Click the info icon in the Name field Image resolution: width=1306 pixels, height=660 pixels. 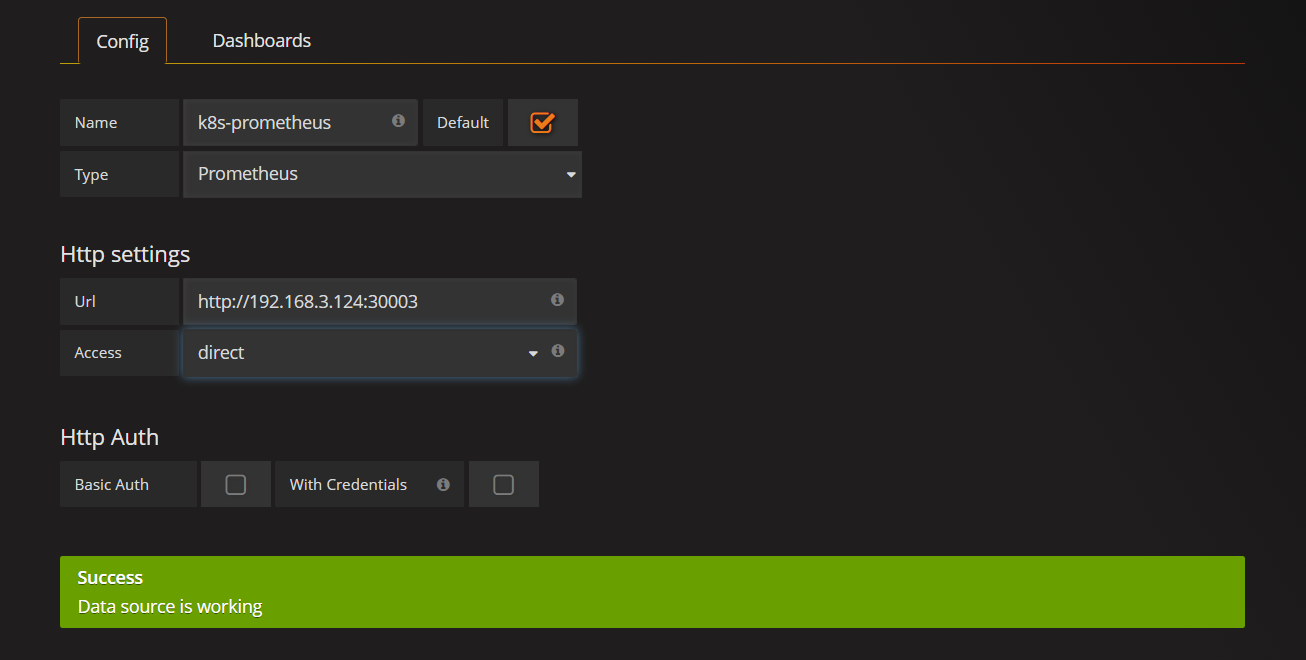pos(398,121)
